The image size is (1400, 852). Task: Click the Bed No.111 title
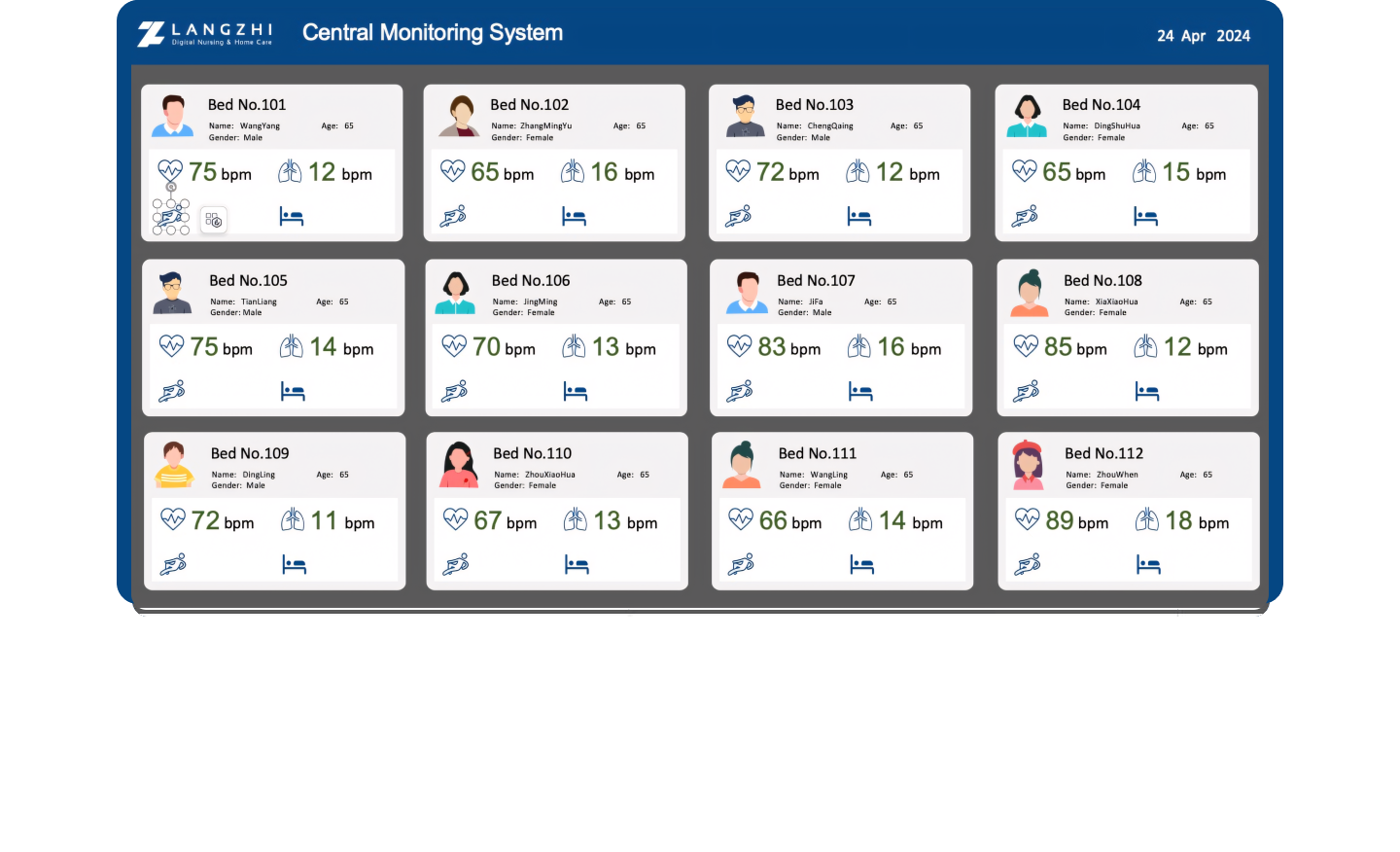(817, 453)
